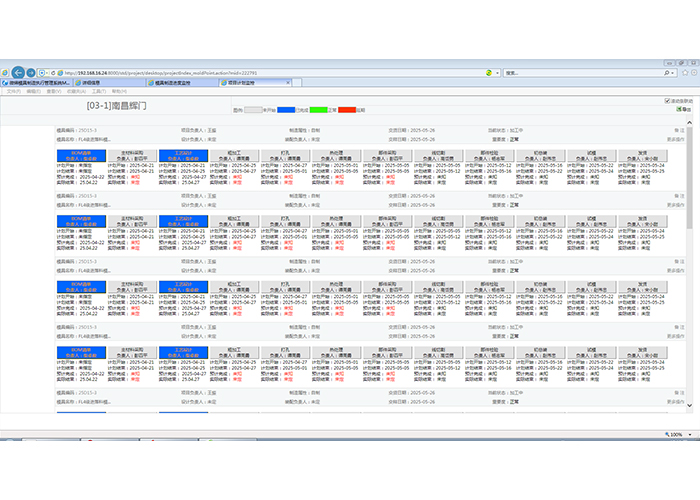Toggle the 滚动刷新 checkbox
This screenshot has width=700, height=500.
coord(667,101)
